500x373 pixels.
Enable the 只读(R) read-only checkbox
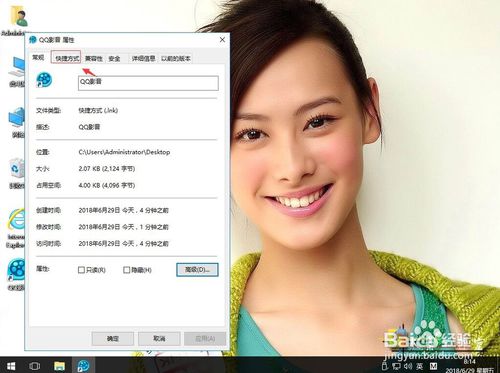tap(81, 270)
